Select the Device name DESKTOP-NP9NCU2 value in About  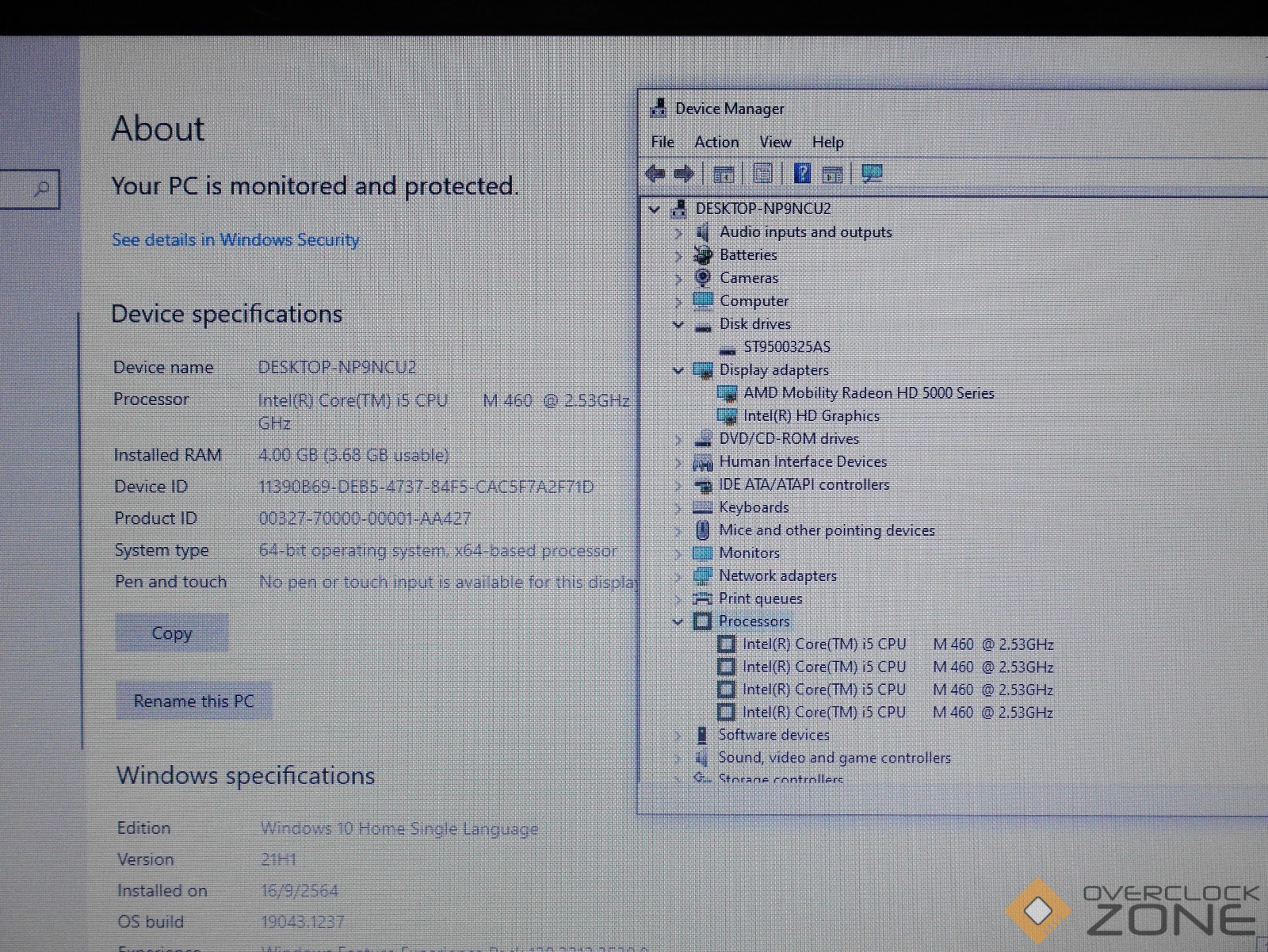337,367
